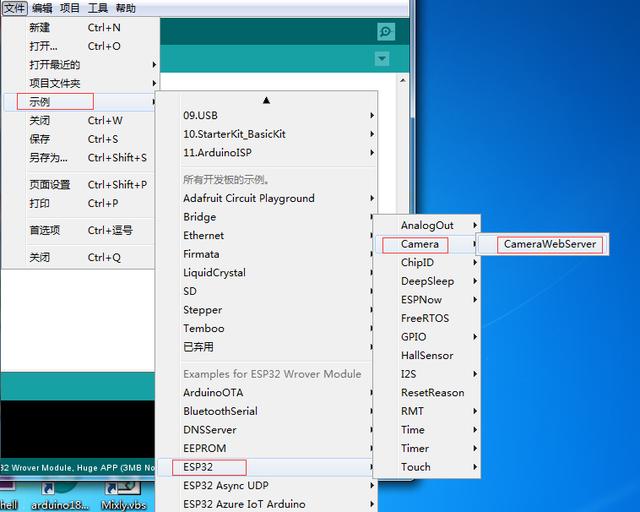The height and width of the screenshot is (512, 640).
Task: Expand ESP32 Azure IoT Arduino examples
Action: [267, 504]
